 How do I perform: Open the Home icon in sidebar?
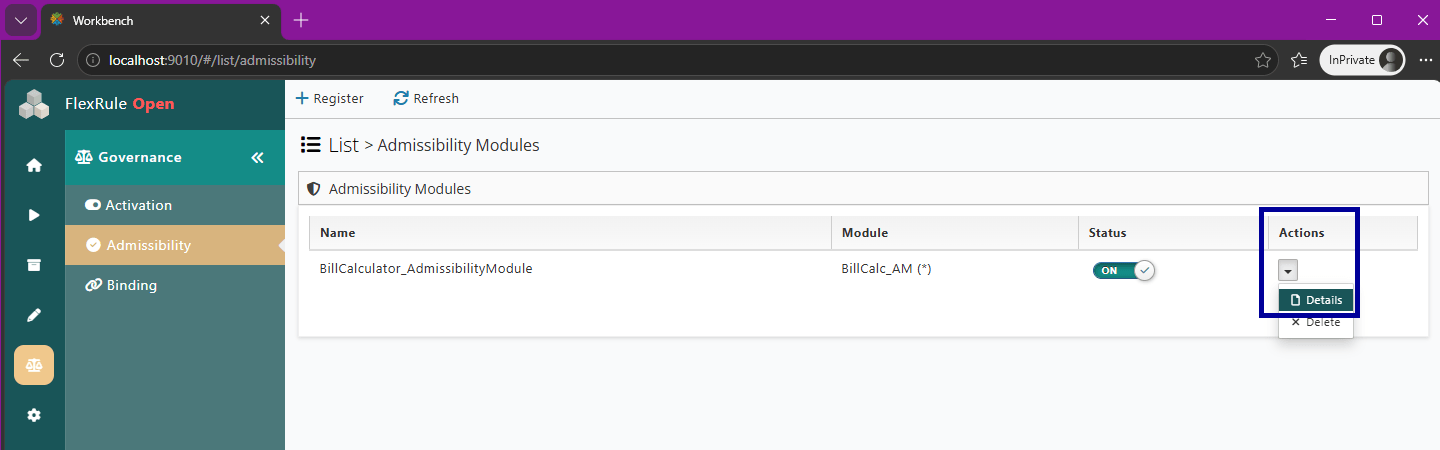pyautogui.click(x=34, y=165)
